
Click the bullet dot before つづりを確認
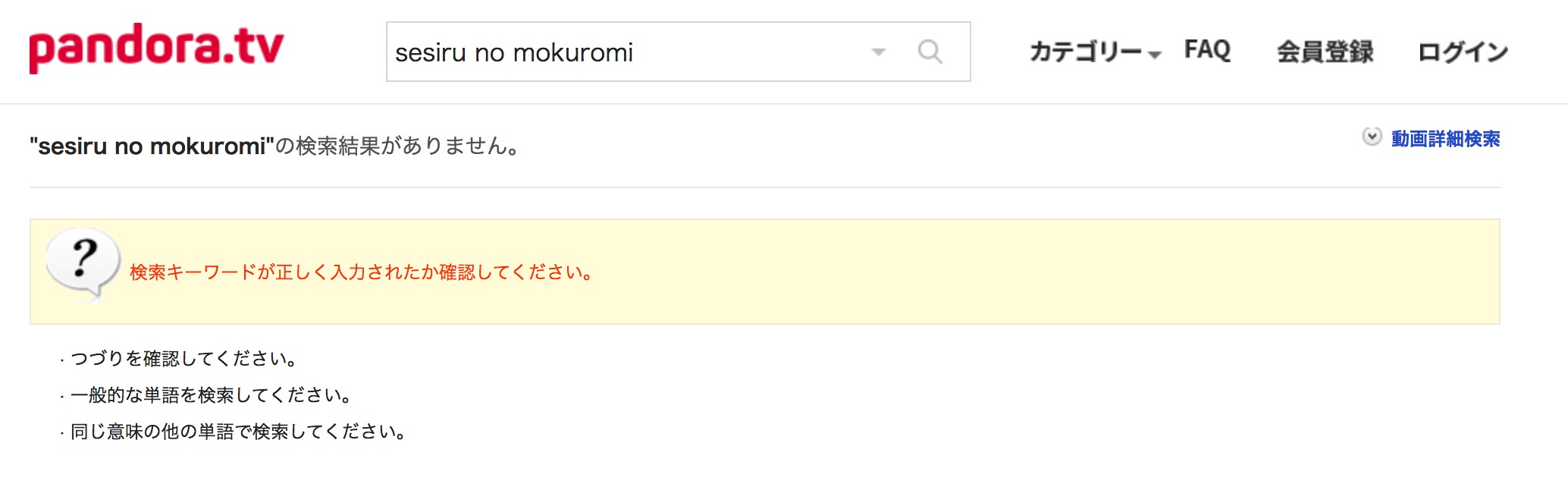pos(61,360)
